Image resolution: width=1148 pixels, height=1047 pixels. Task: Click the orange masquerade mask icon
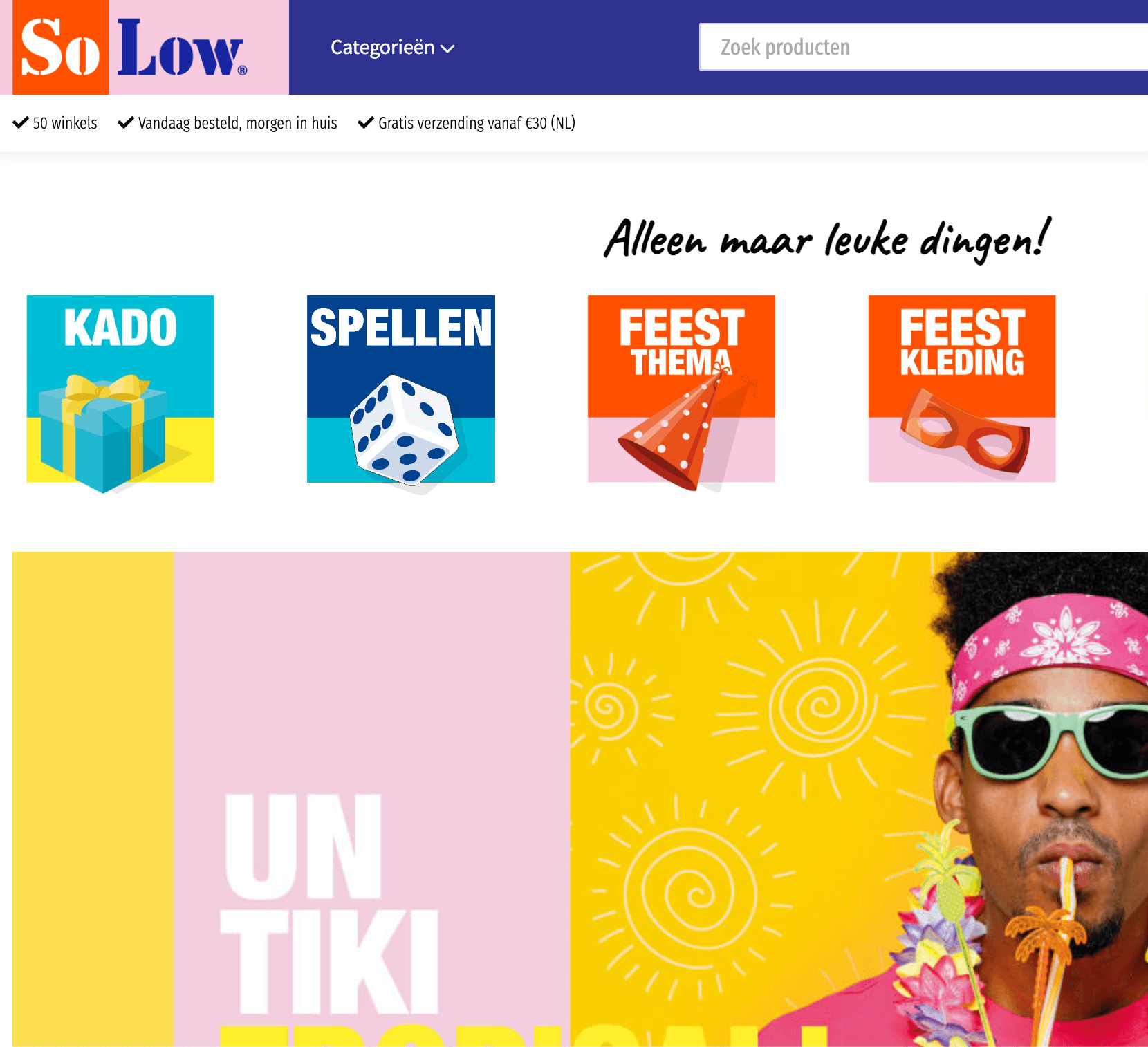(965, 430)
